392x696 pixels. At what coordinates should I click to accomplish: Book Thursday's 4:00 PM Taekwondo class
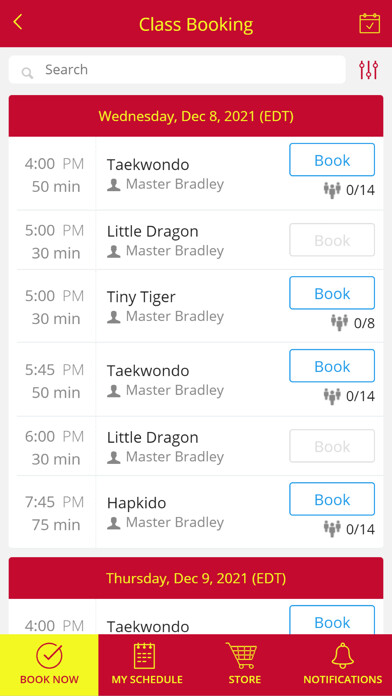click(332, 621)
